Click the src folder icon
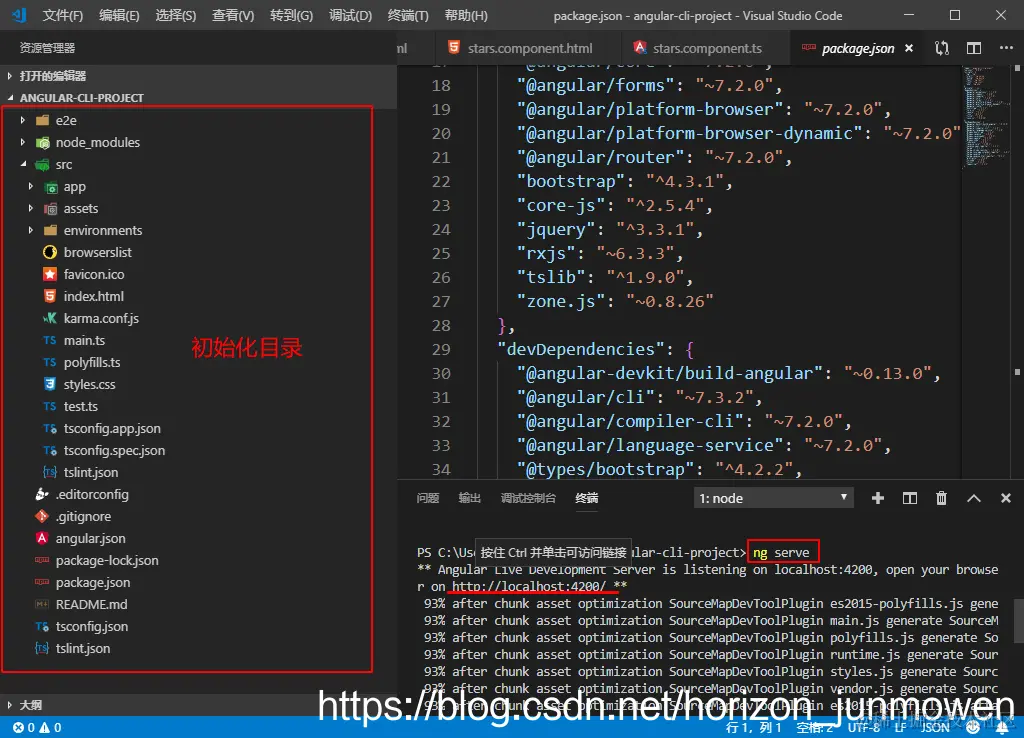 tap(42, 165)
